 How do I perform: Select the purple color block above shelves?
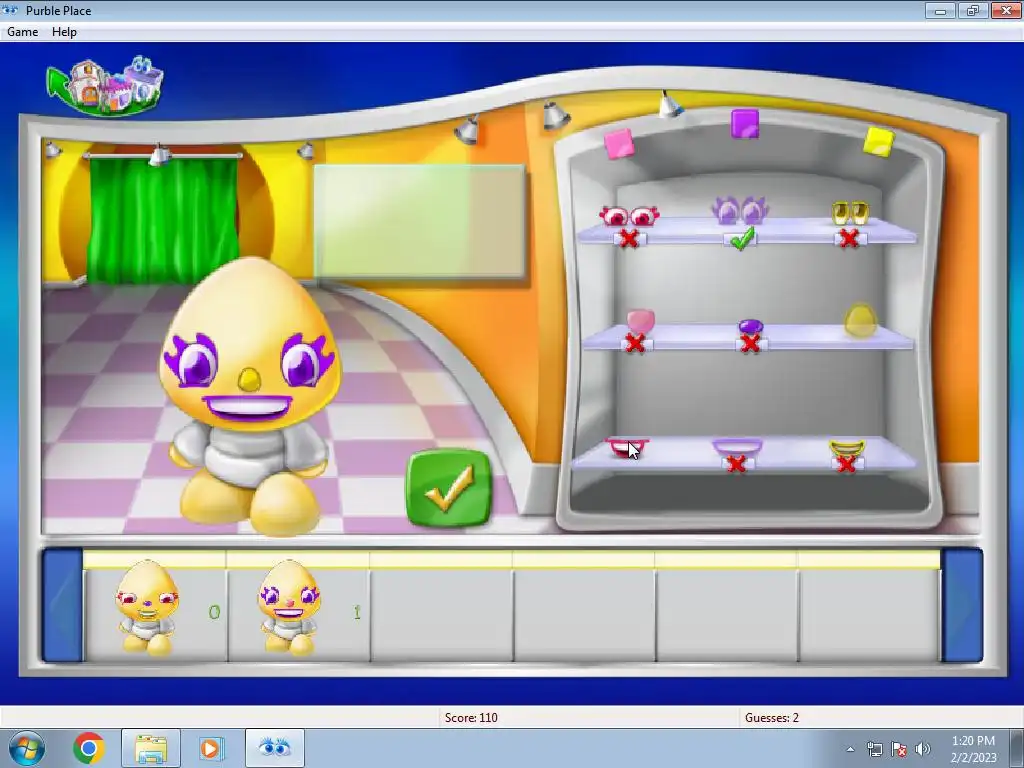click(744, 123)
